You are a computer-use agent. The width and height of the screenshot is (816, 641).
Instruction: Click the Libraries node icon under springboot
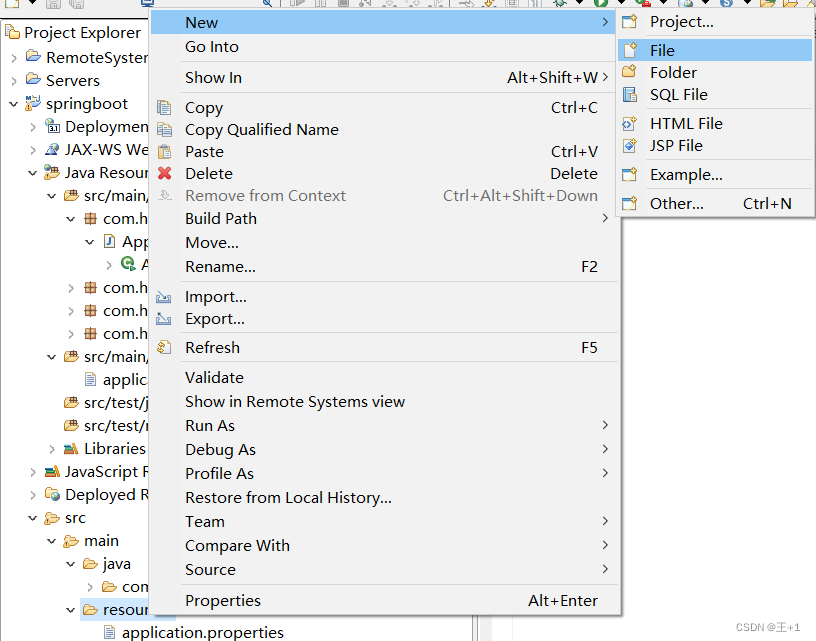click(70, 448)
